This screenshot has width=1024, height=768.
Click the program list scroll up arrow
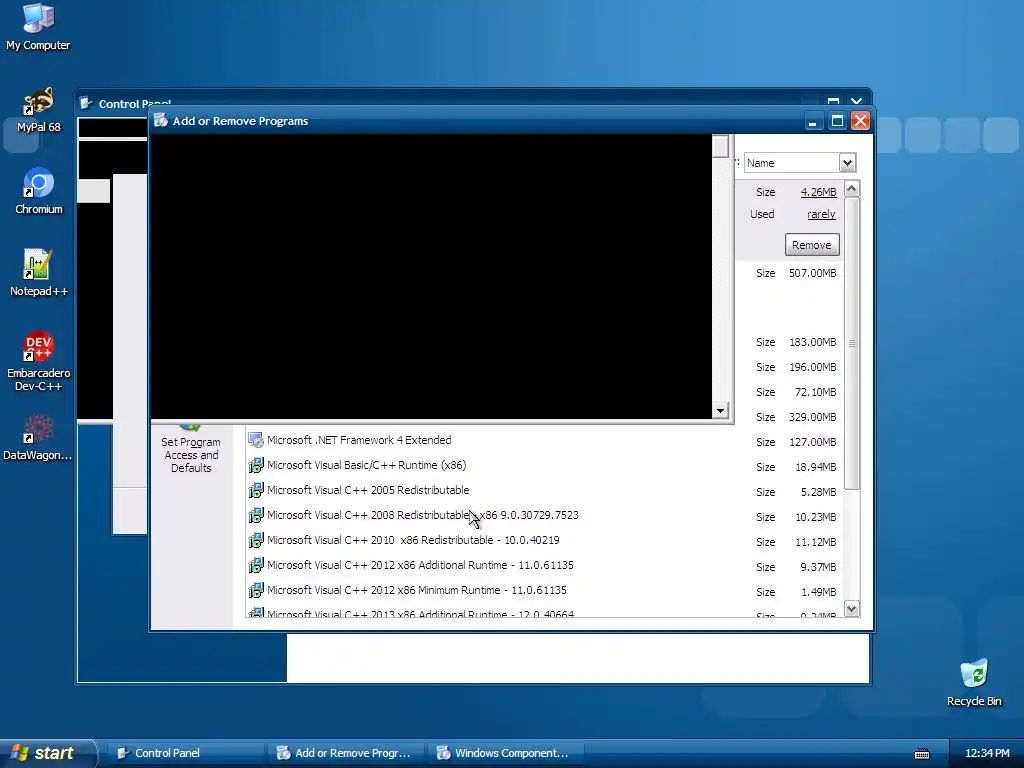(x=852, y=189)
